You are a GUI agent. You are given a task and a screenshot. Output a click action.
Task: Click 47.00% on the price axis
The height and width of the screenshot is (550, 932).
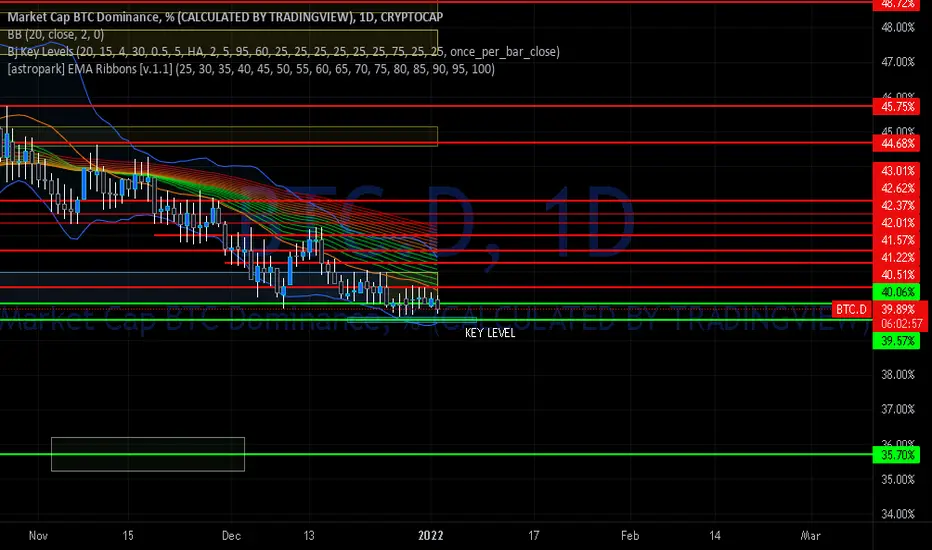pos(898,62)
